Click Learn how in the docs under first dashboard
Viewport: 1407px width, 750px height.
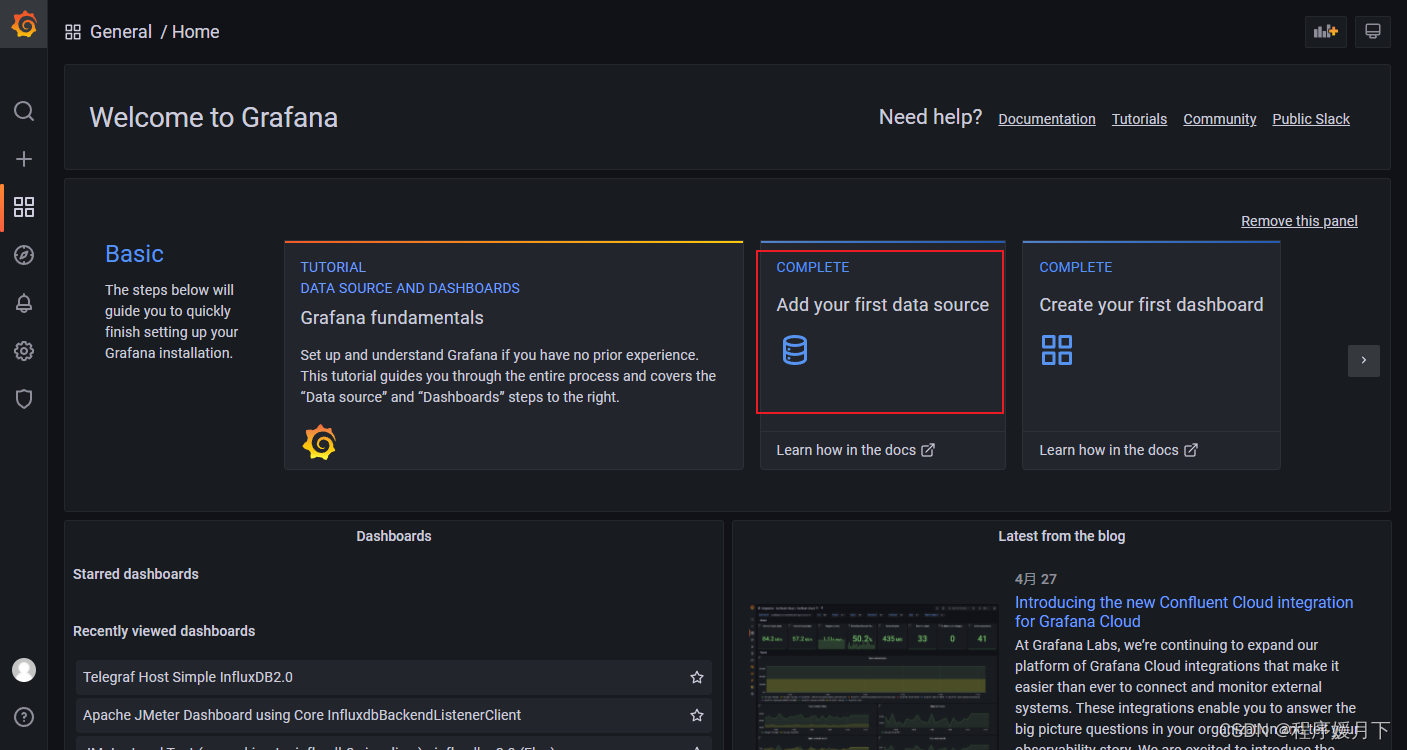[1119, 450]
